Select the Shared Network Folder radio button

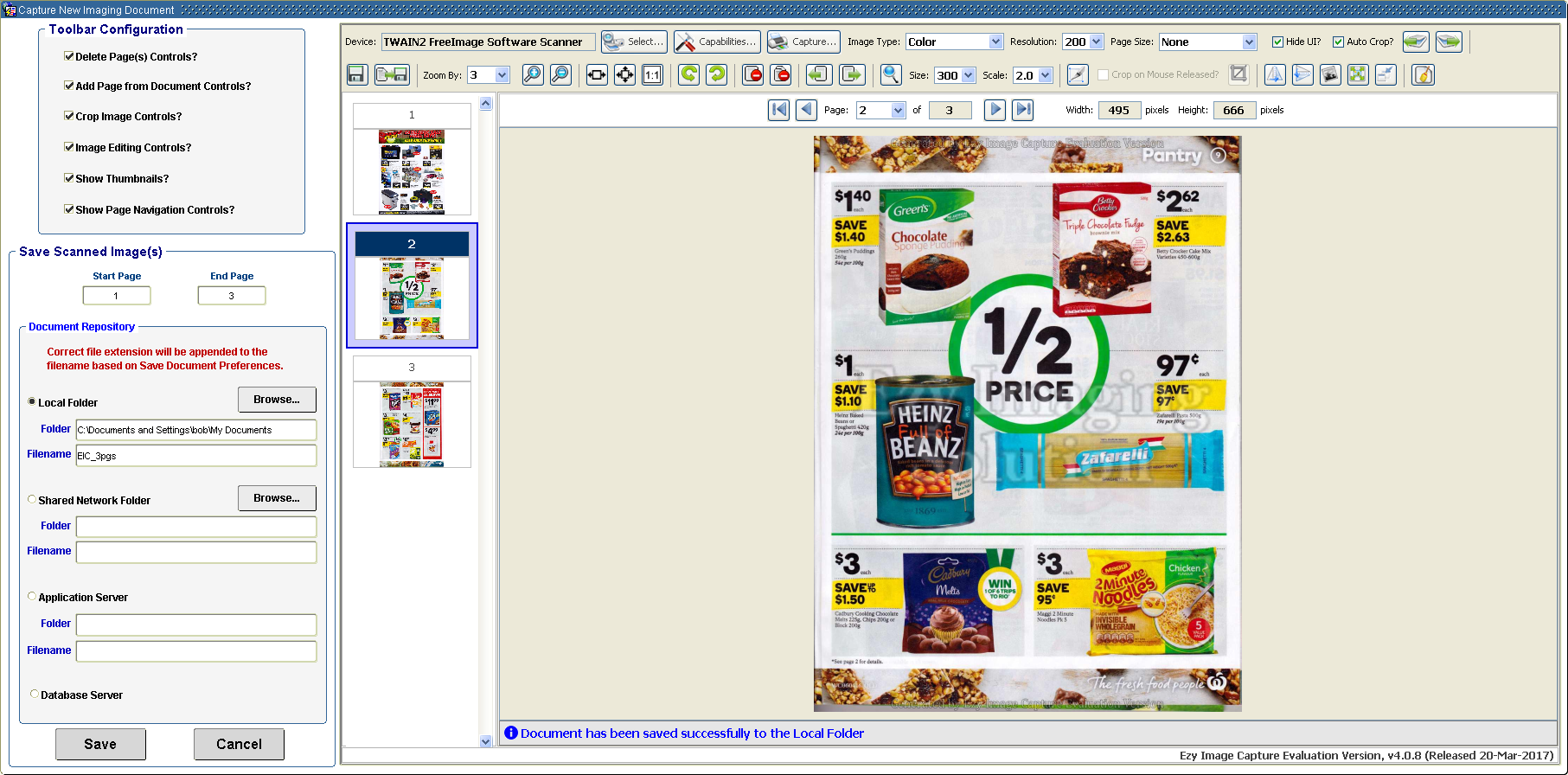click(x=32, y=500)
